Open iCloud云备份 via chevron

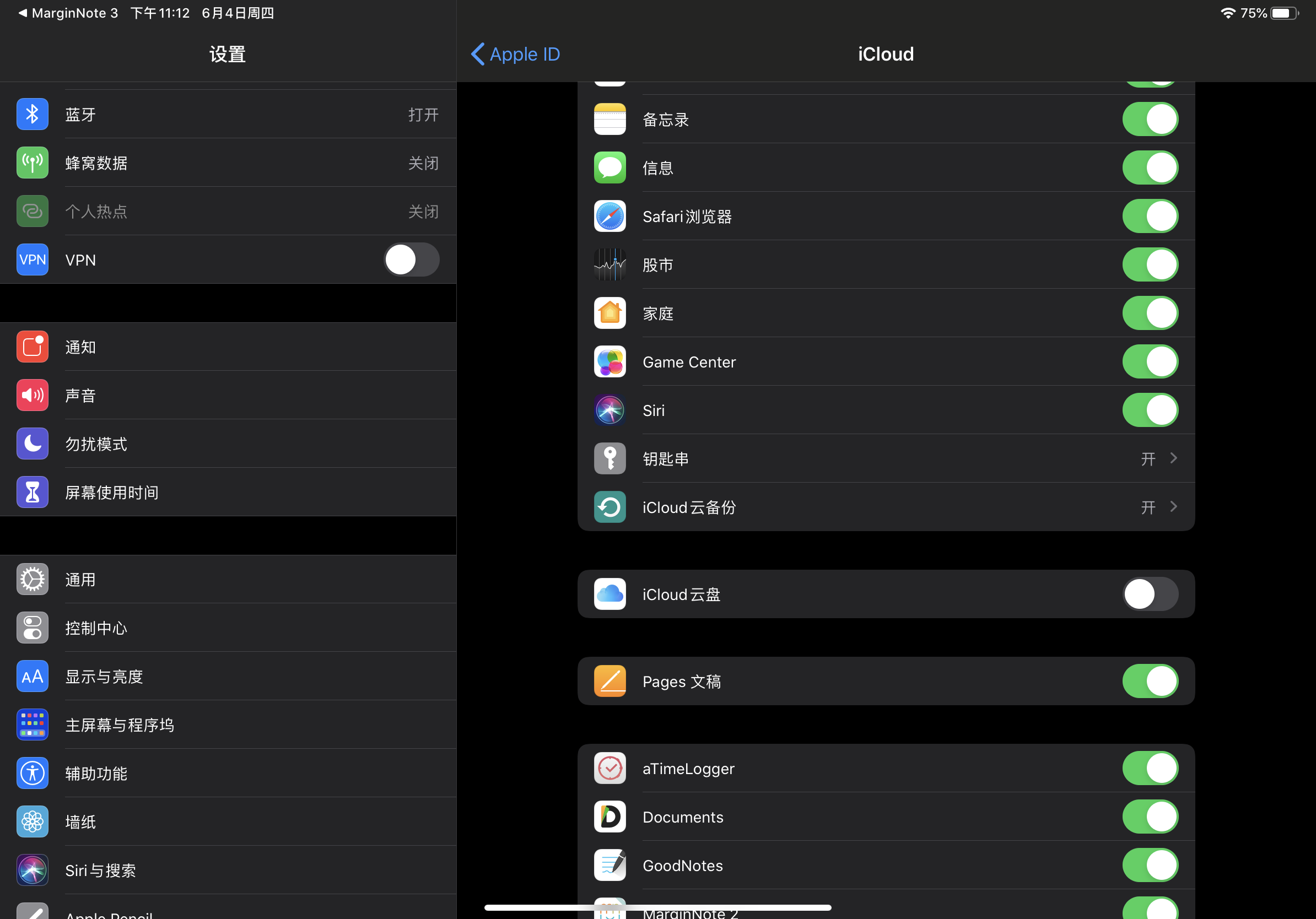coord(1173,507)
